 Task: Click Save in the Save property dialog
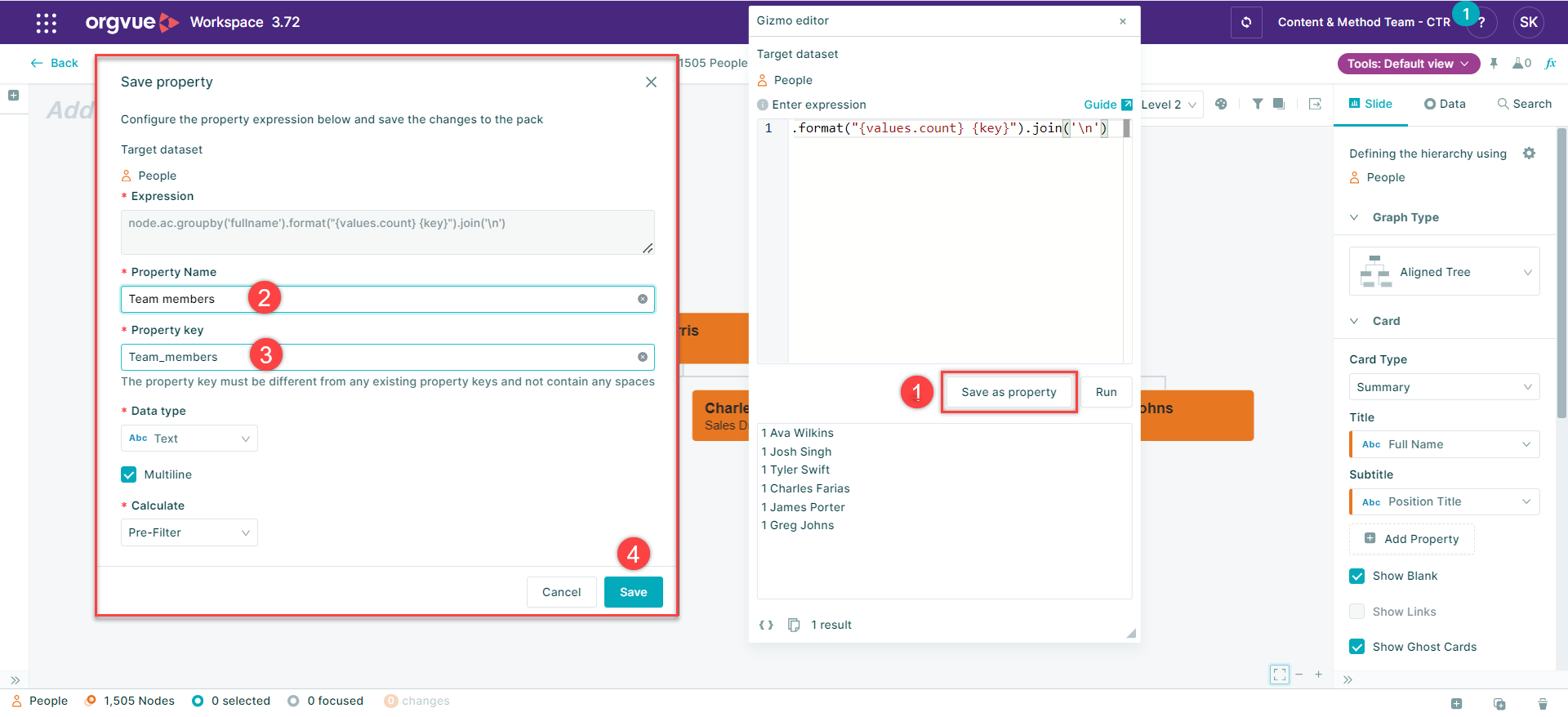coord(634,592)
